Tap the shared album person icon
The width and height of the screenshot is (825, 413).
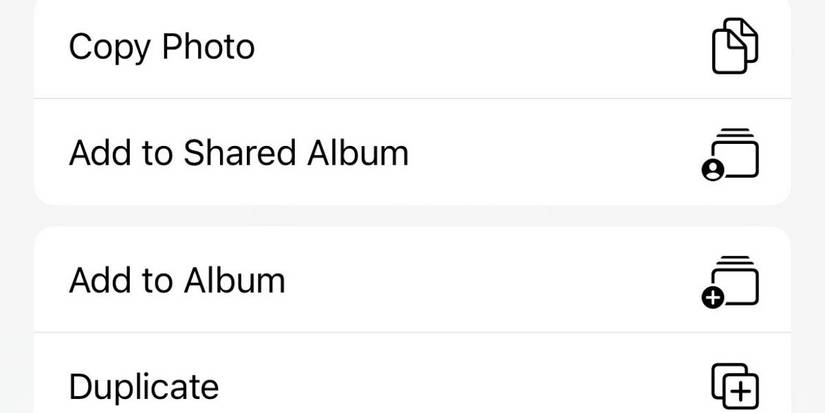tap(713, 171)
